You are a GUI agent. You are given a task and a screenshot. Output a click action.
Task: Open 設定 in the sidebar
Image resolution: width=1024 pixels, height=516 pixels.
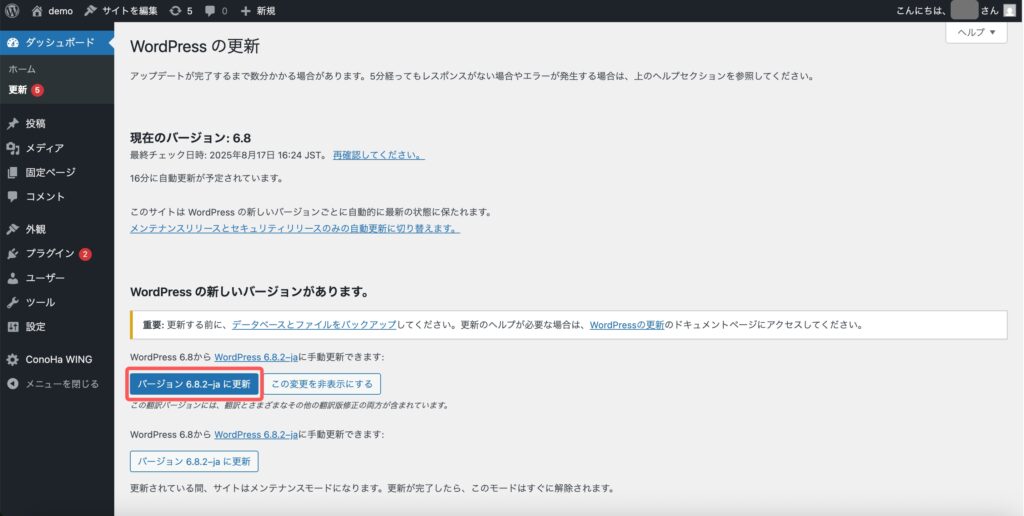[35, 327]
